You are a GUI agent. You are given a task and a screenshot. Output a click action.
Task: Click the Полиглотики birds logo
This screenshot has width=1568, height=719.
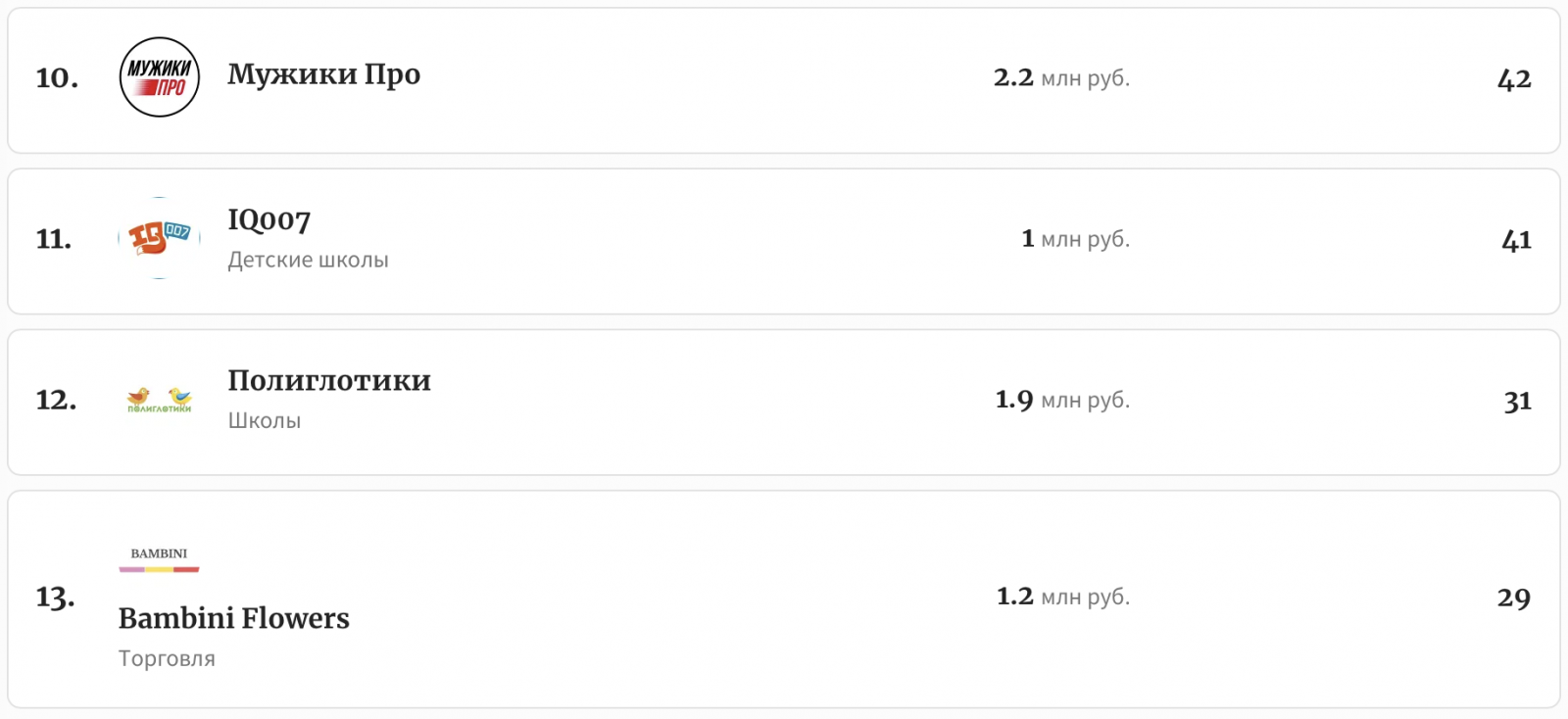pyautogui.click(x=159, y=399)
